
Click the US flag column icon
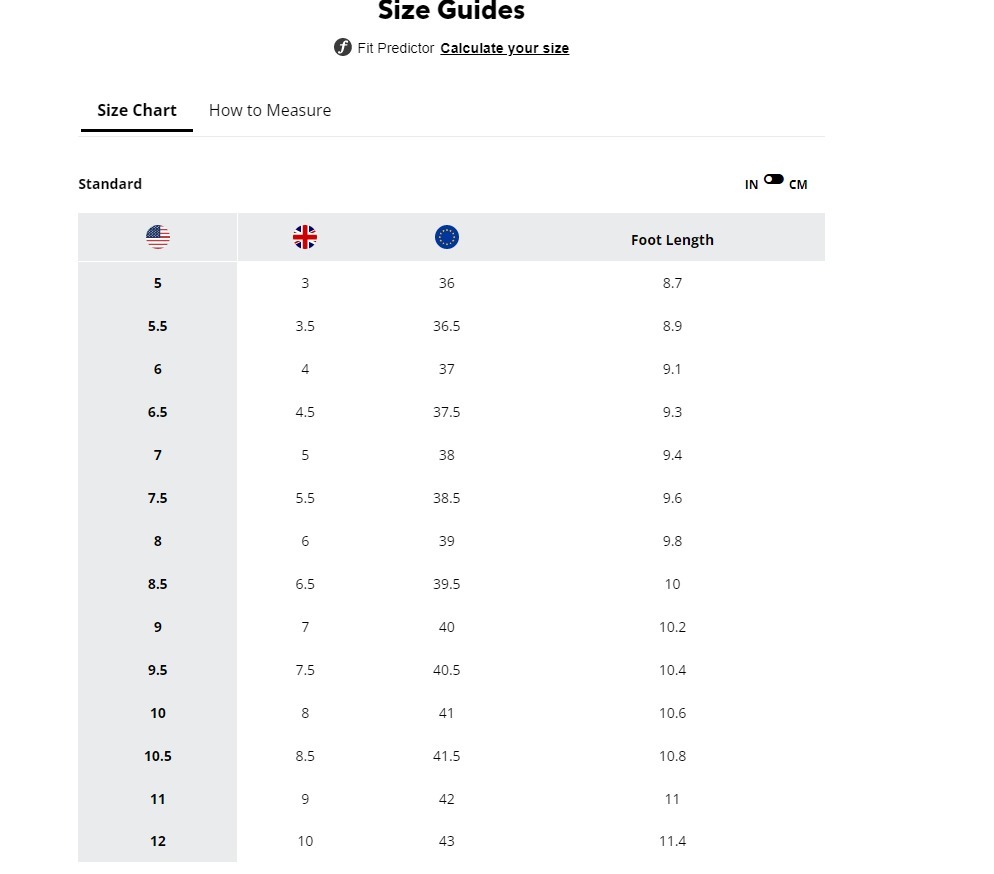[158, 237]
